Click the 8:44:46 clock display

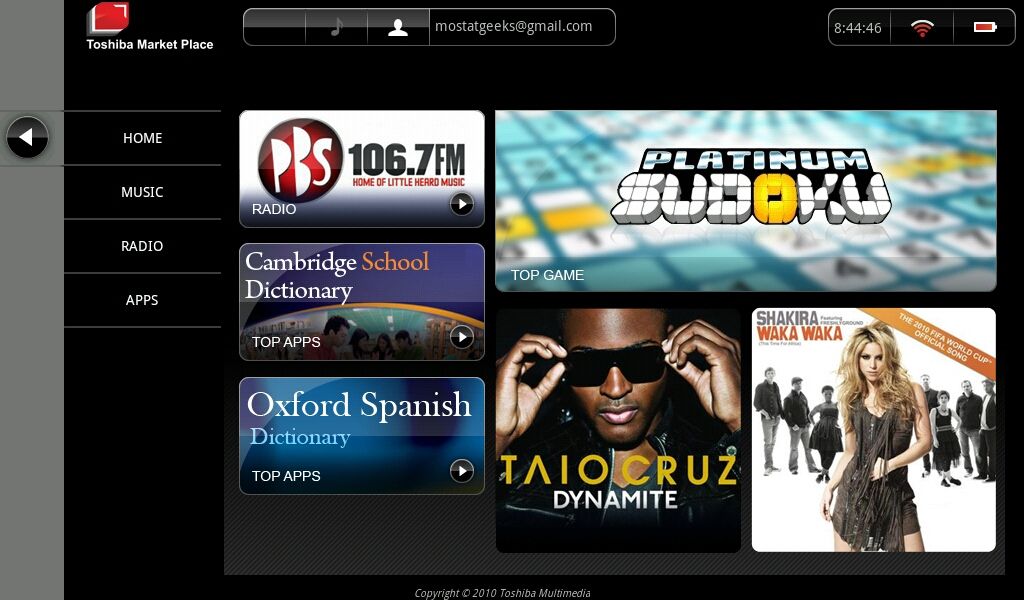858,27
